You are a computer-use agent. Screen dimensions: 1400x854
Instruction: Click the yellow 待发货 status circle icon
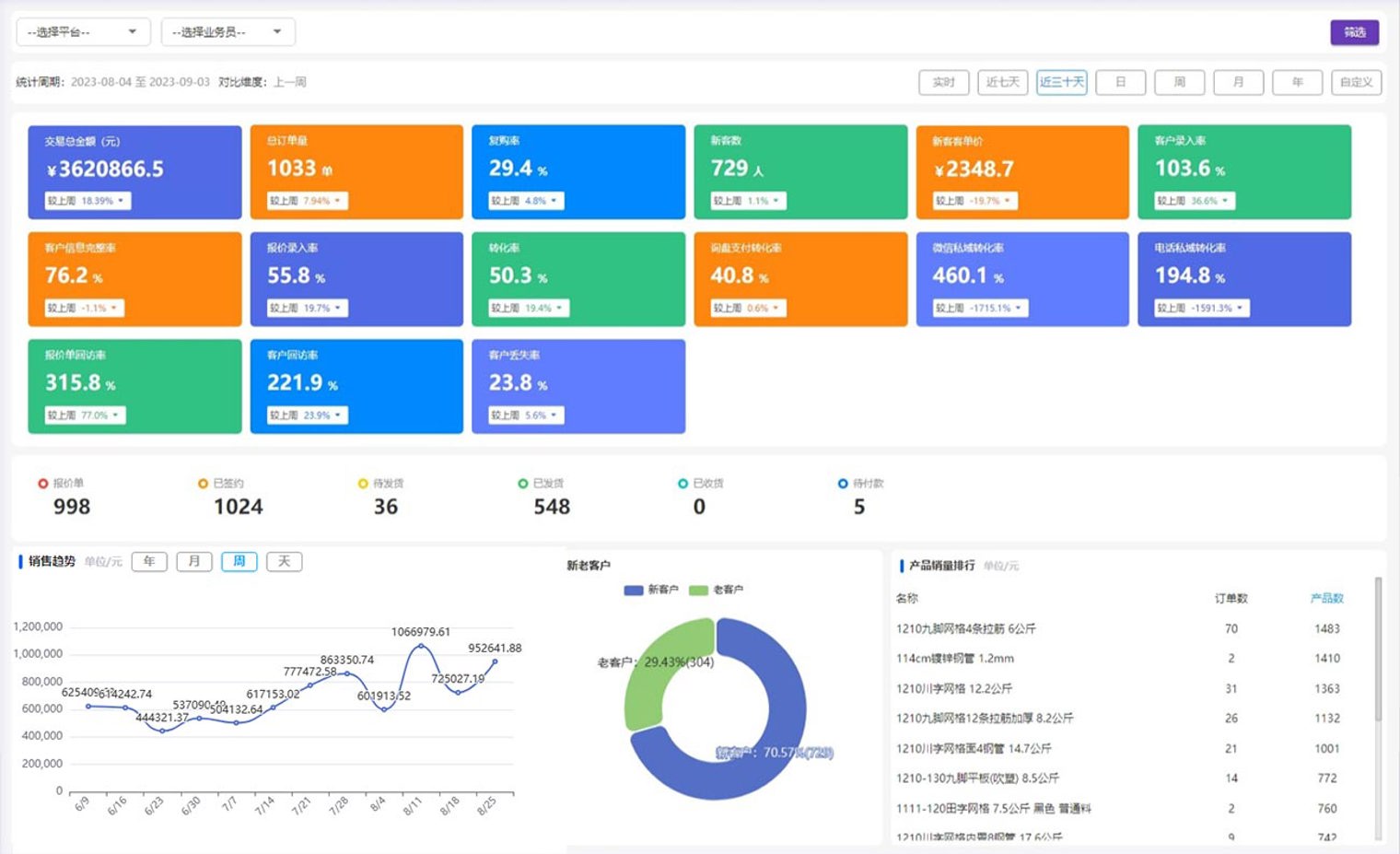point(363,484)
